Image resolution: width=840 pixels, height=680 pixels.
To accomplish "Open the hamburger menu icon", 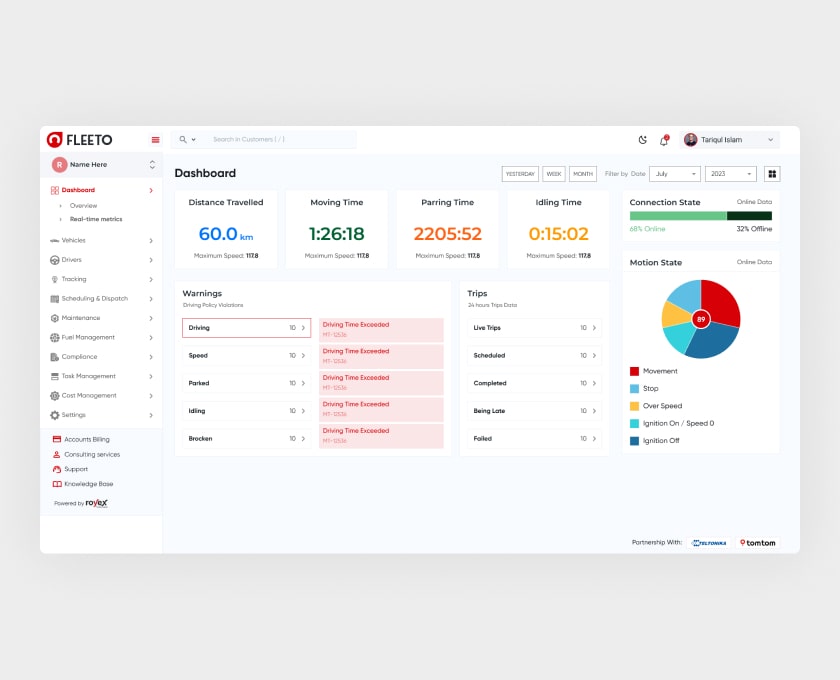I will (155, 140).
